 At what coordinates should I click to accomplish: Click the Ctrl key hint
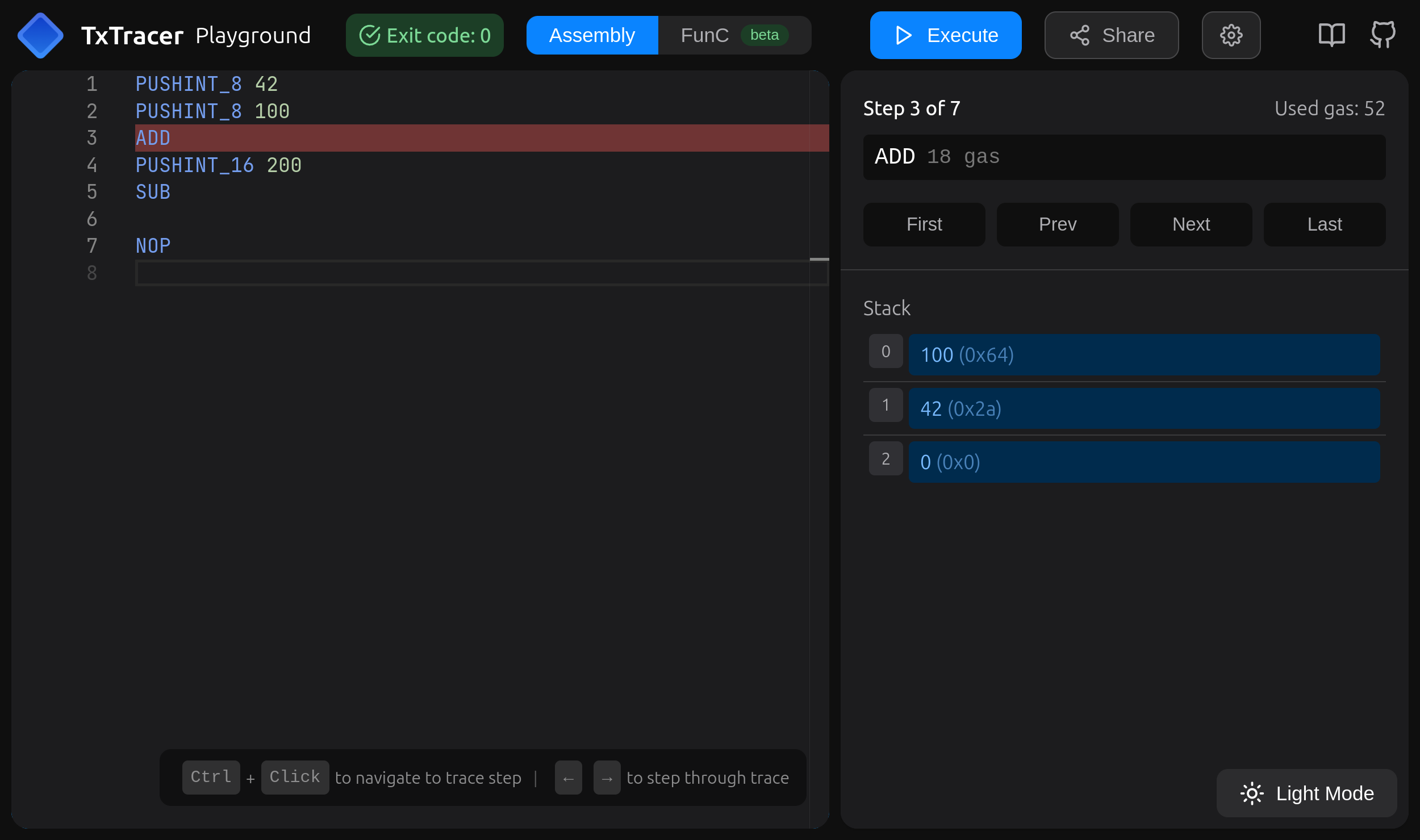pos(211,777)
